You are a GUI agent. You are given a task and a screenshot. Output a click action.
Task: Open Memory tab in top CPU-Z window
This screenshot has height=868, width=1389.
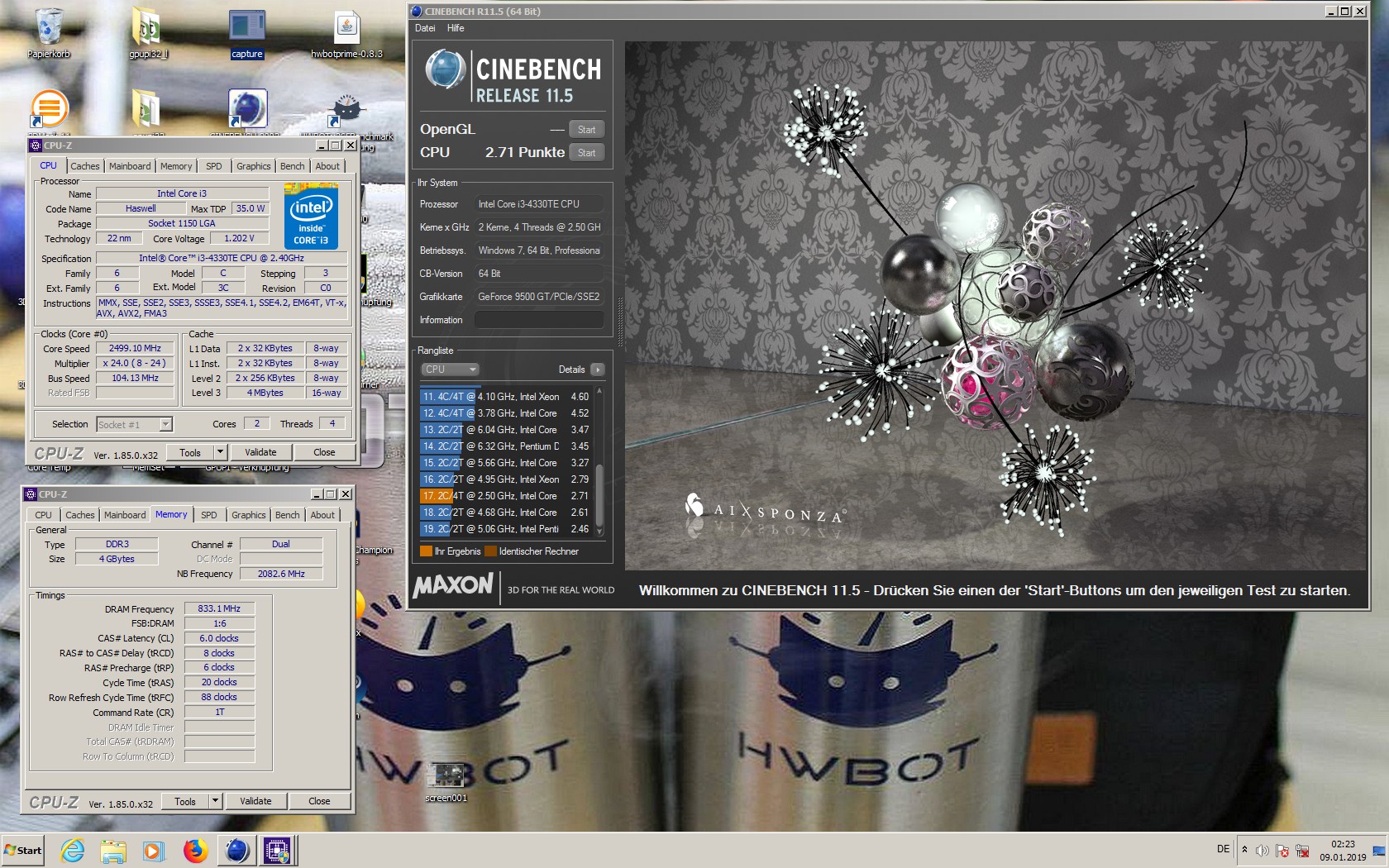click(176, 166)
